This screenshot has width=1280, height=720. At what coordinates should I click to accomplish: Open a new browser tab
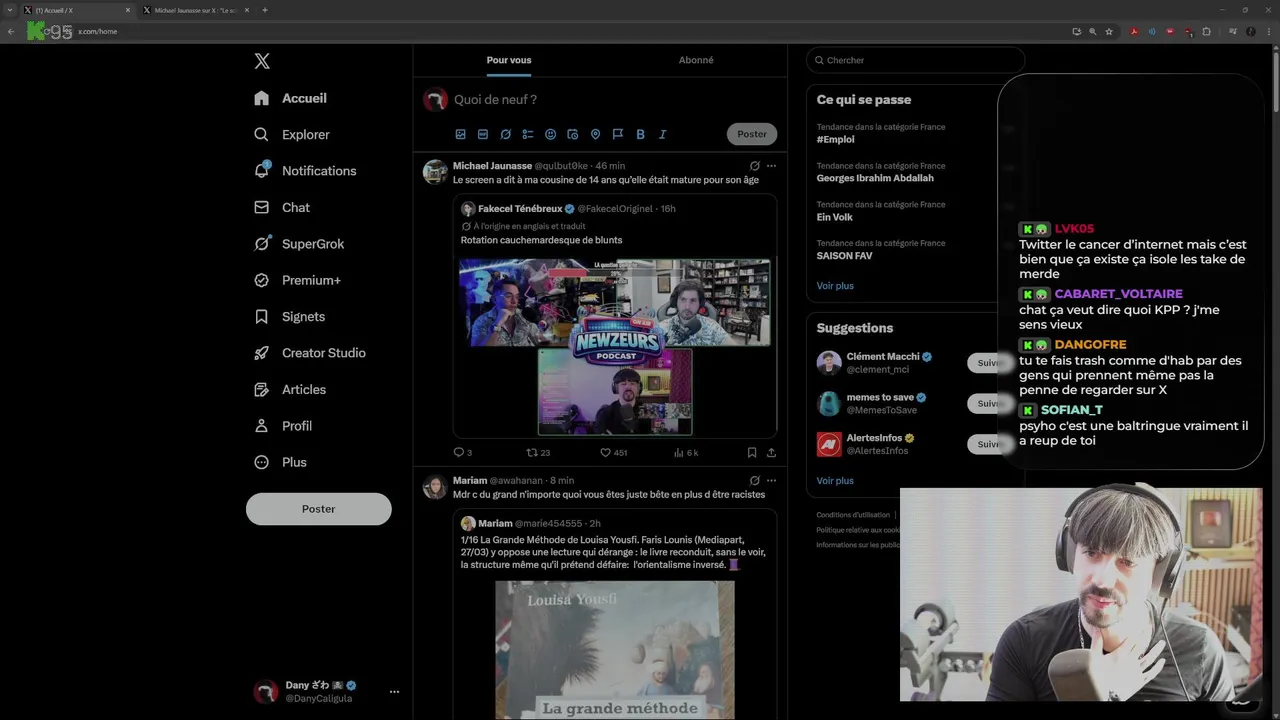(x=264, y=10)
